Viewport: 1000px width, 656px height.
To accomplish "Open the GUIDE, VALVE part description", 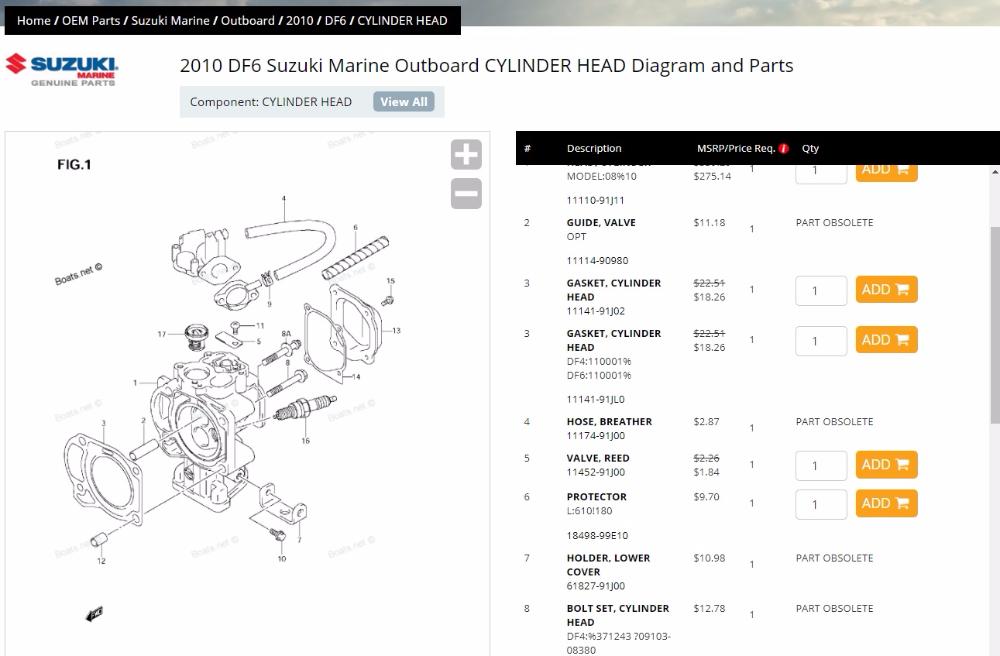I will point(600,223).
